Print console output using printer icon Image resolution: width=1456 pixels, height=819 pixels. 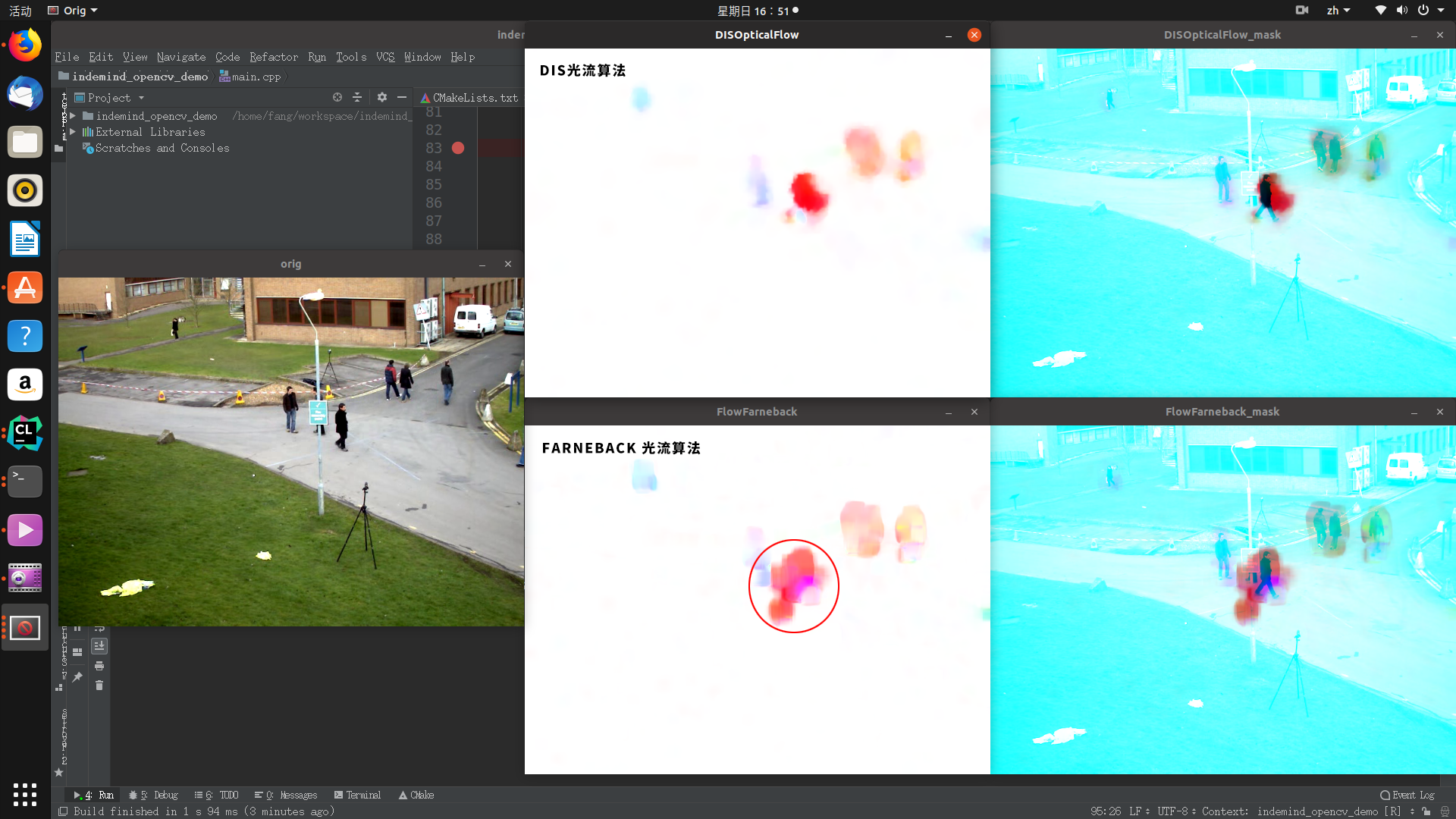[x=99, y=666]
